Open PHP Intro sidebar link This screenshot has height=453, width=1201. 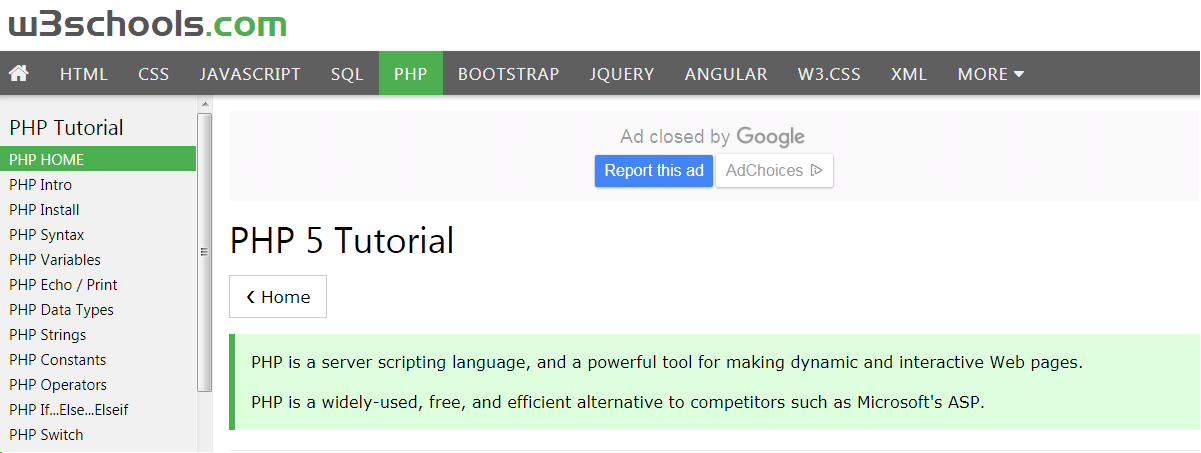[x=98, y=184]
